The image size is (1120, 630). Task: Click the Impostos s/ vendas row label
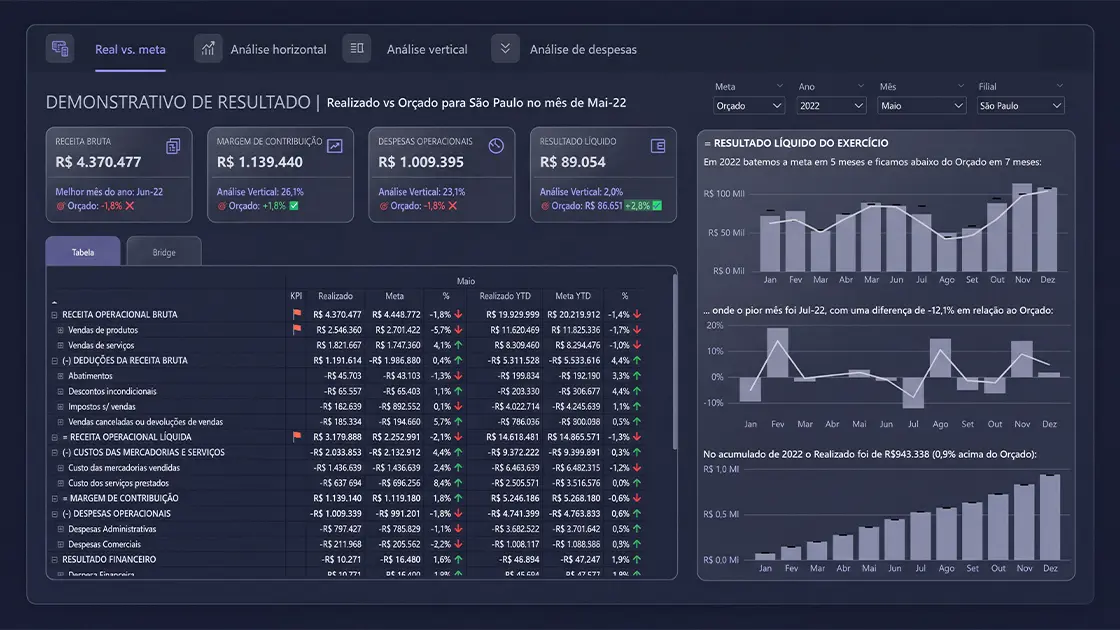point(101,406)
